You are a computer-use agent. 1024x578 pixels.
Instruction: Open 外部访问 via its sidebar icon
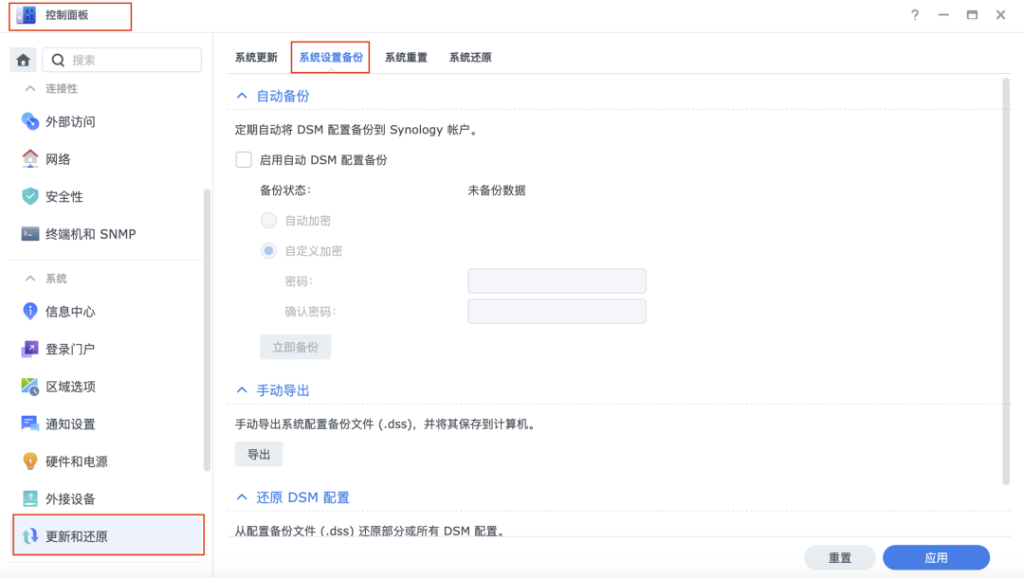click(30, 122)
